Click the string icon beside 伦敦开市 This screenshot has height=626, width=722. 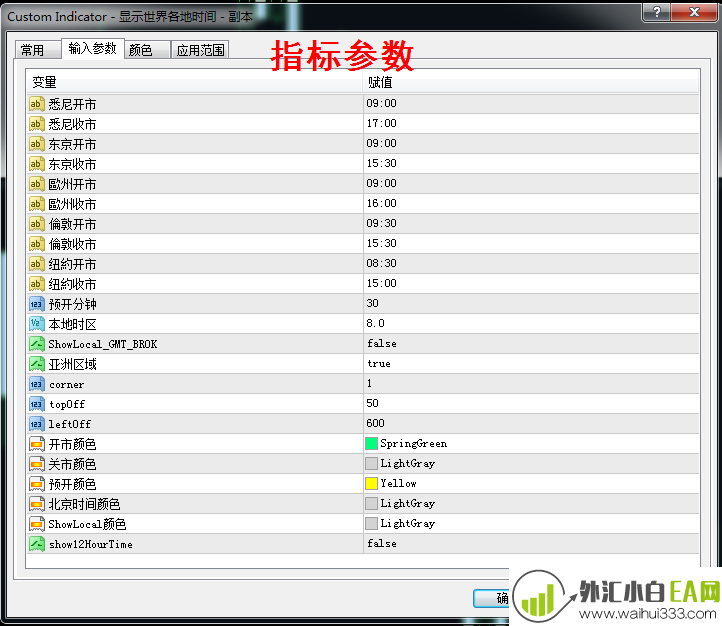[x=36, y=224]
